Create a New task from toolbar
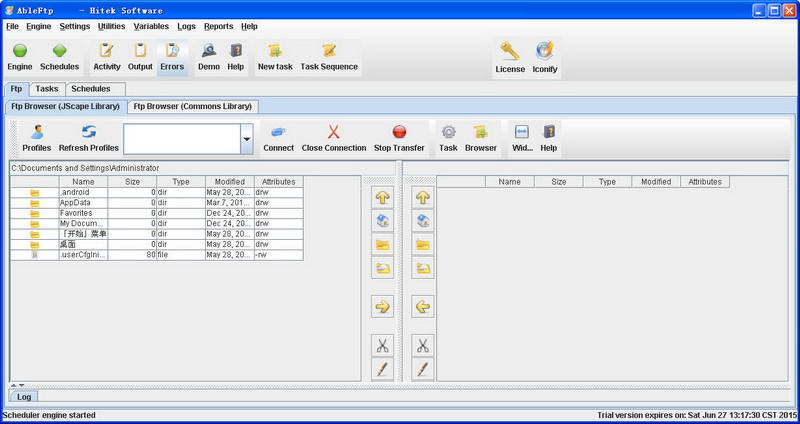This screenshot has width=800, height=424. [x=275, y=51]
